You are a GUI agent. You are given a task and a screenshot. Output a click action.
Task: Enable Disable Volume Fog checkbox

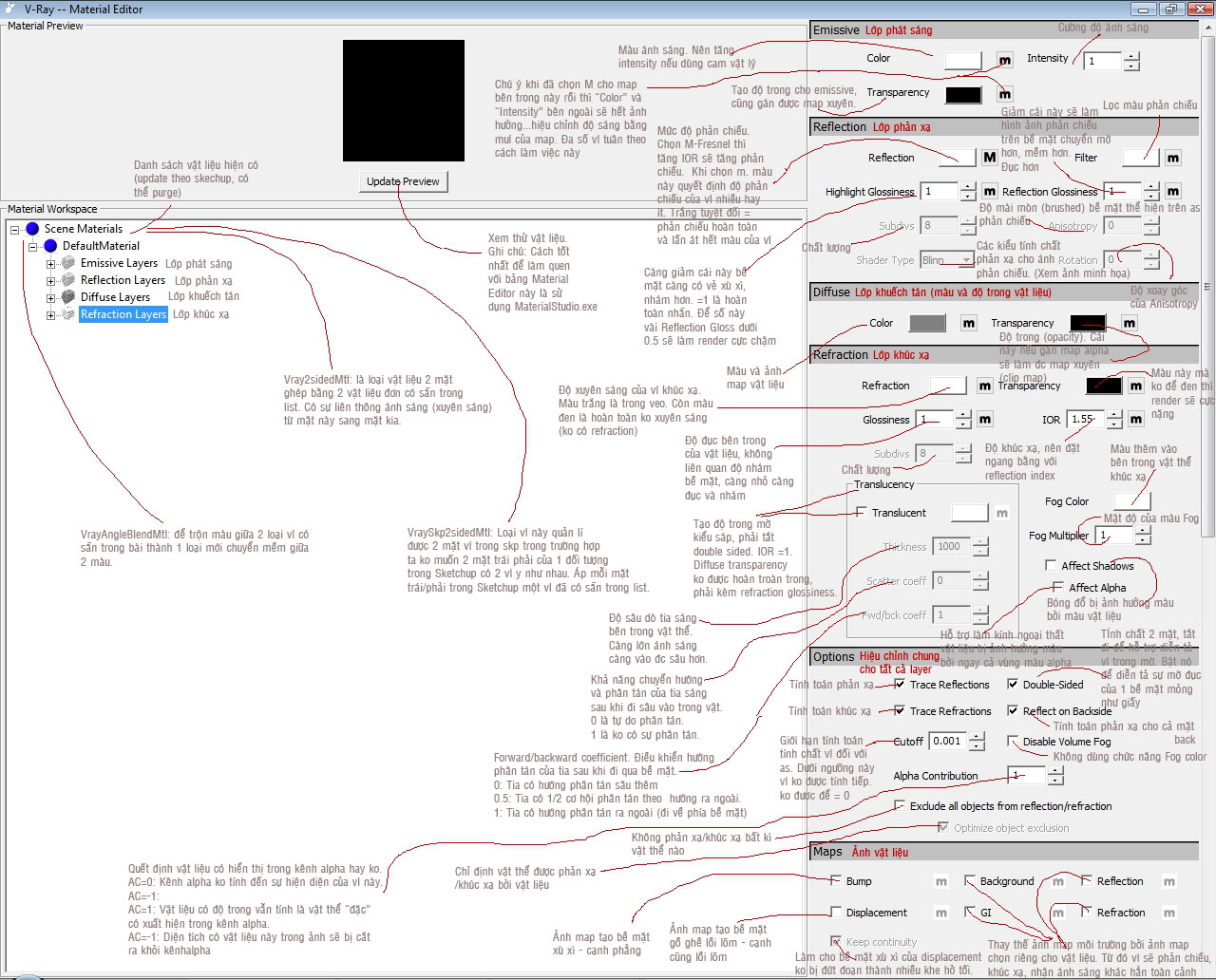point(1013,742)
